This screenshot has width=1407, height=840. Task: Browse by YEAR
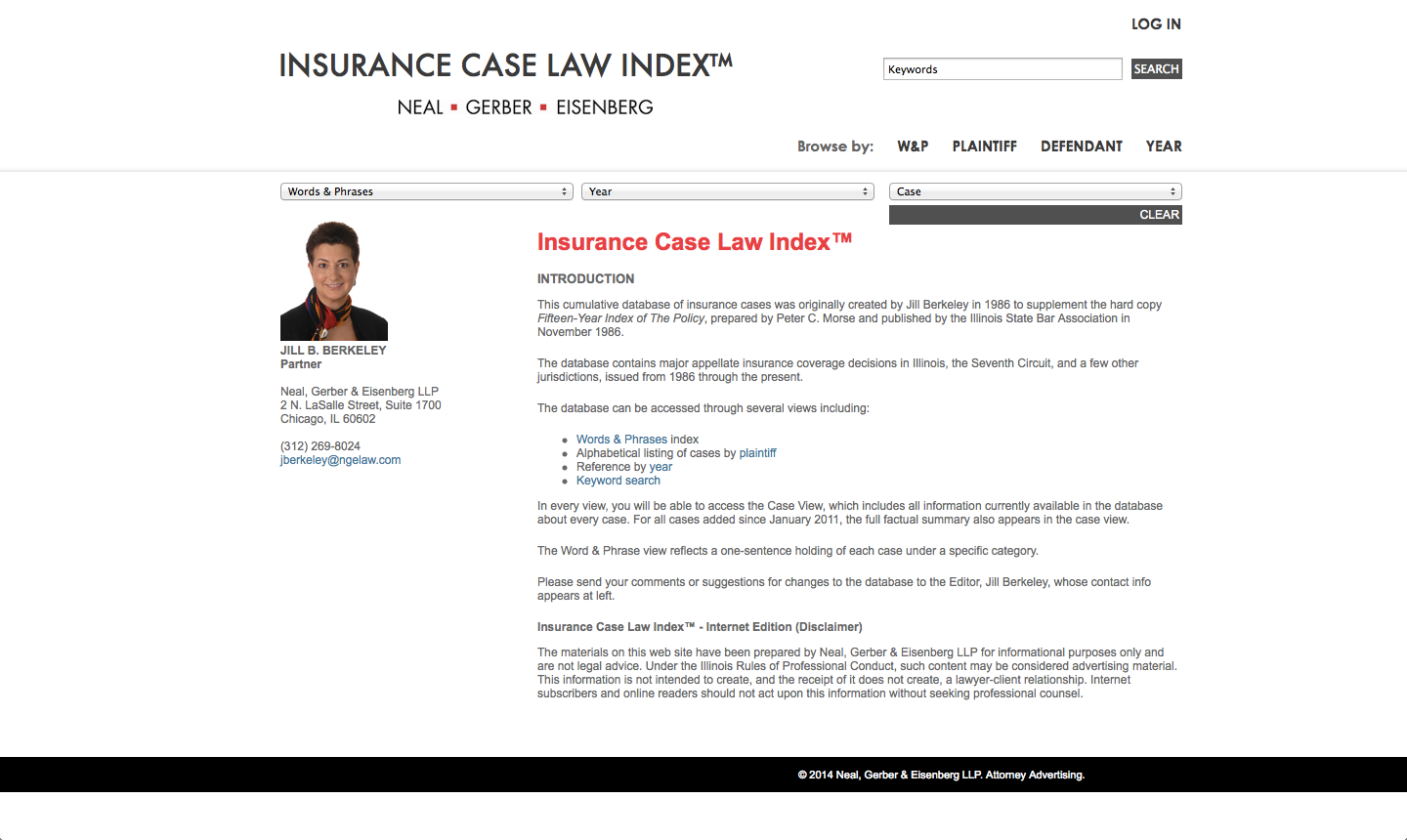[1164, 147]
